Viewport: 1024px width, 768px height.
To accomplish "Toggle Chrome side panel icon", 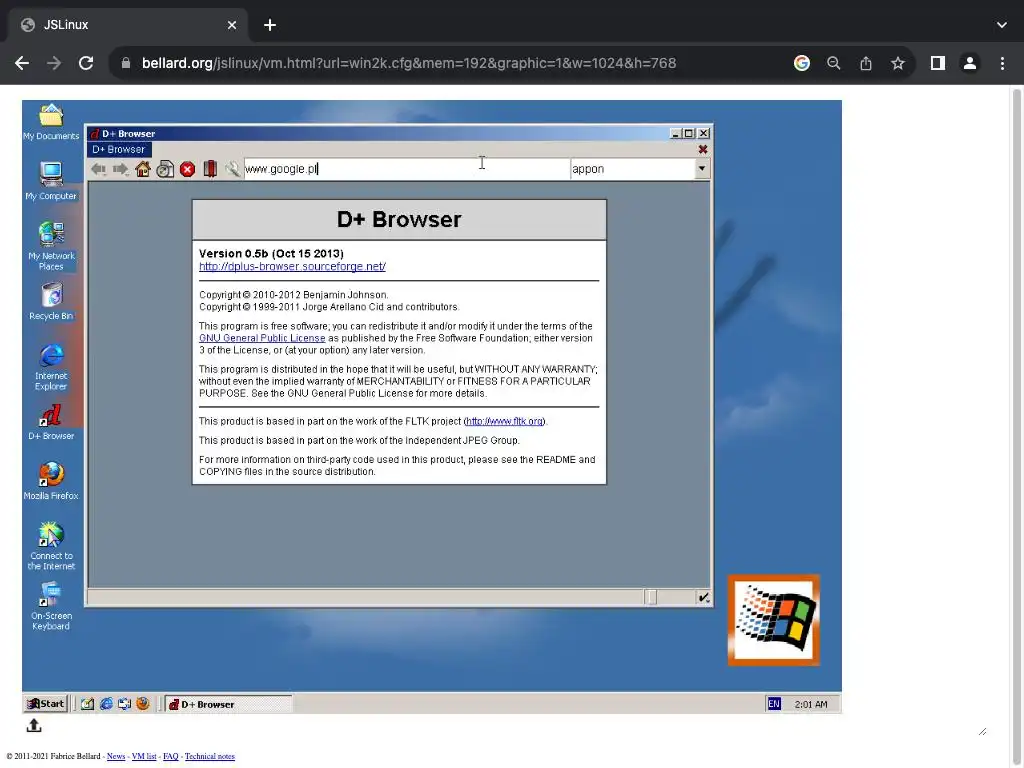I will [x=938, y=63].
